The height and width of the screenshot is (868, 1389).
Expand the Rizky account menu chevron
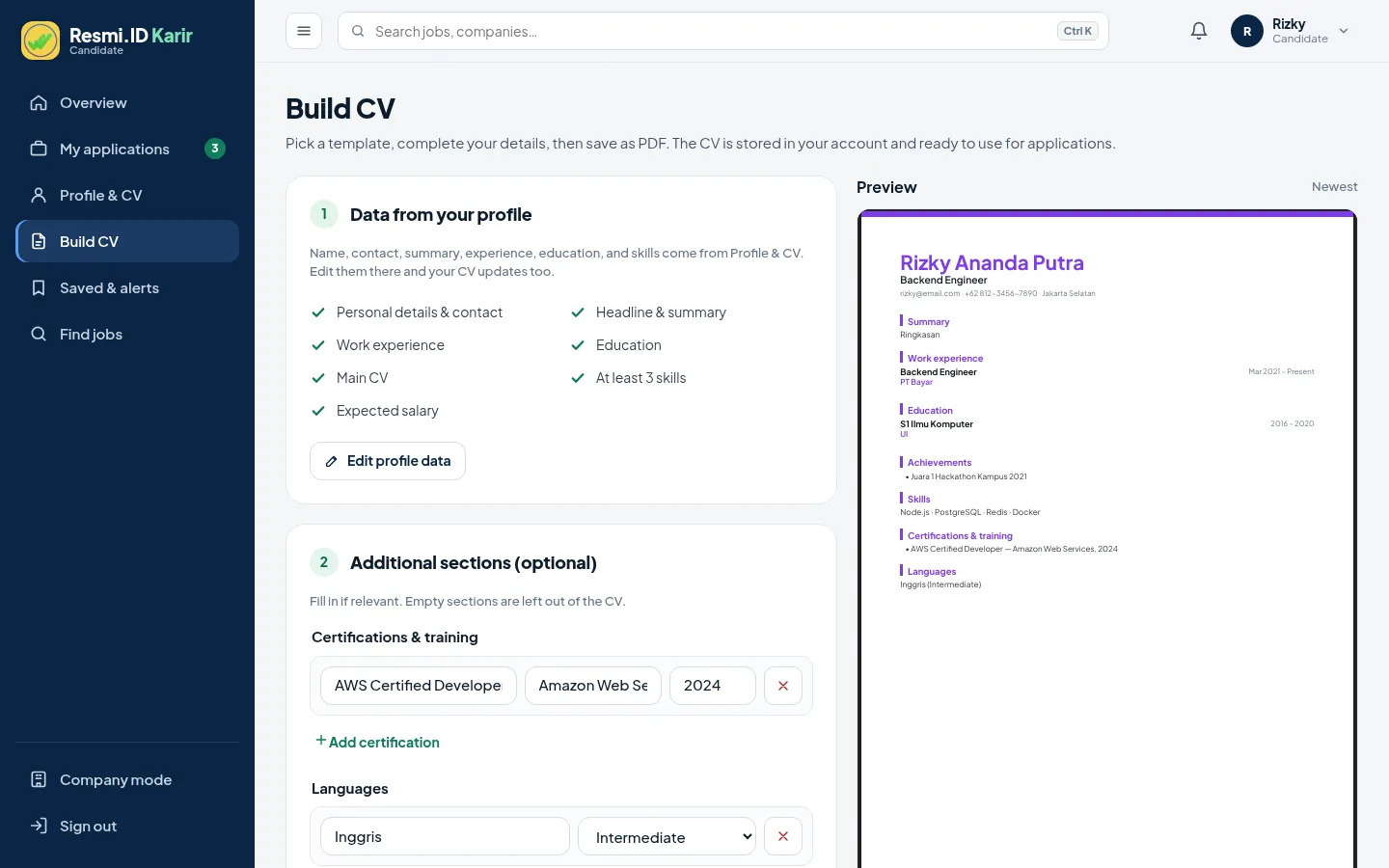(1344, 31)
